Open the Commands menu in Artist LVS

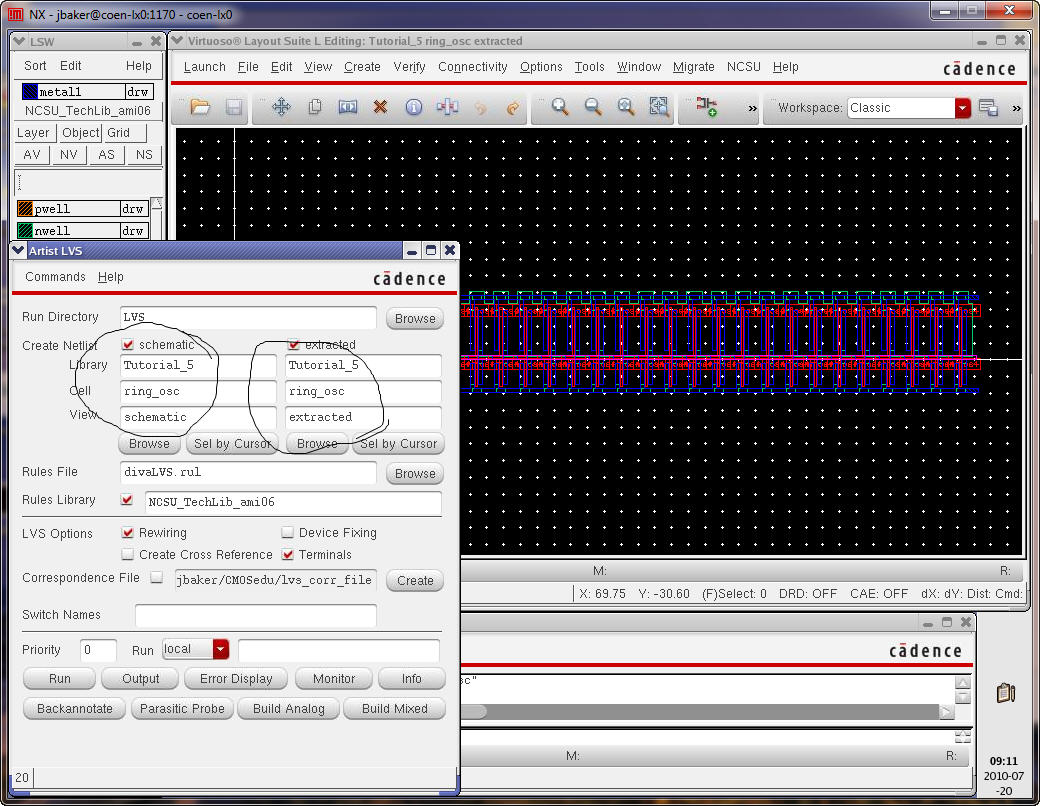[x=55, y=277]
